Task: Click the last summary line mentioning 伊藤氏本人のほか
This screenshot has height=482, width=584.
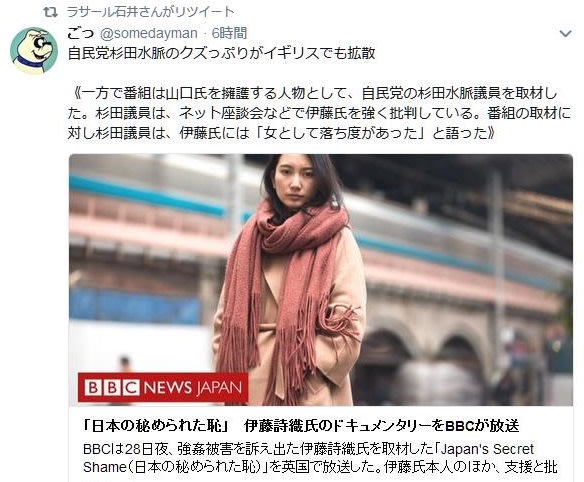Action: pos(320,467)
